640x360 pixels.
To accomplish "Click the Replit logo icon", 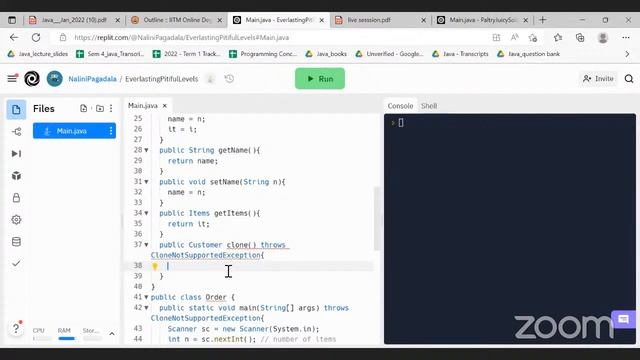I will [32, 79].
